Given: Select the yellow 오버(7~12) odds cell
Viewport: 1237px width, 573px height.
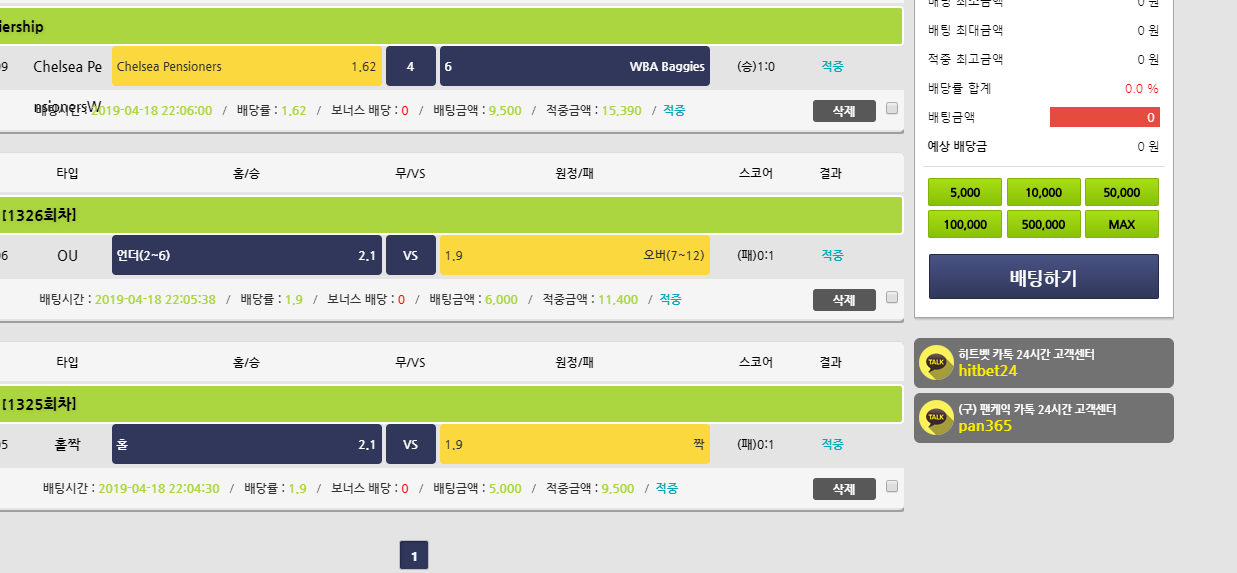Looking at the screenshot, I should (x=574, y=255).
